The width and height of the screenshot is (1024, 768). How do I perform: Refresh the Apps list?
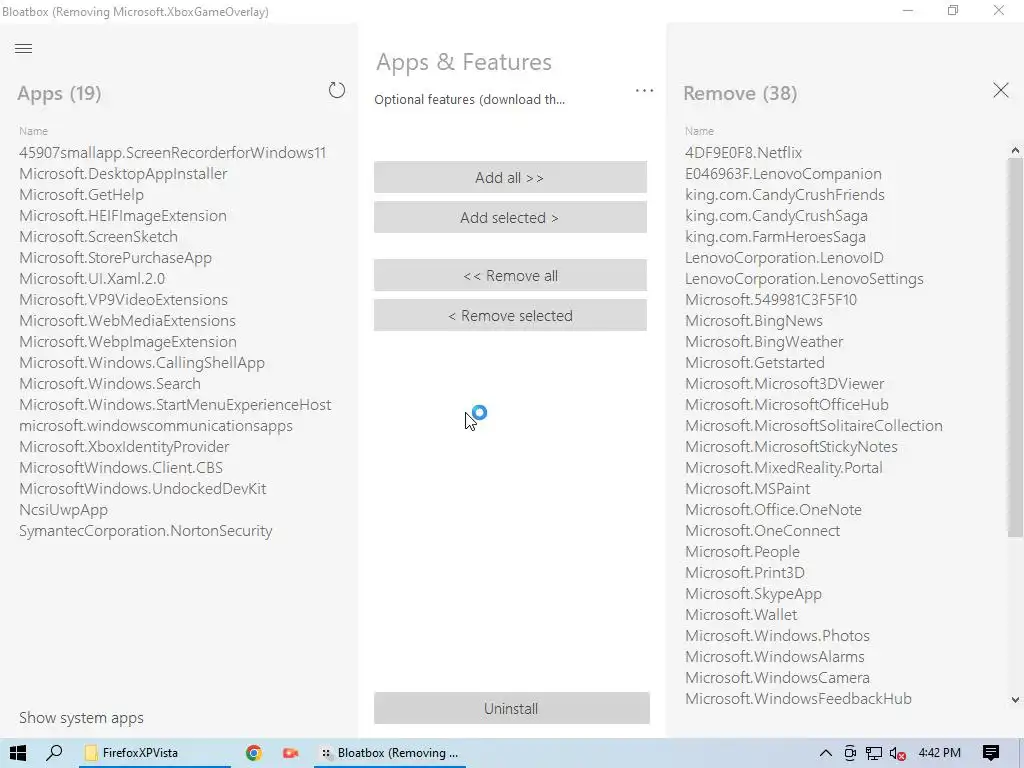click(x=336, y=90)
